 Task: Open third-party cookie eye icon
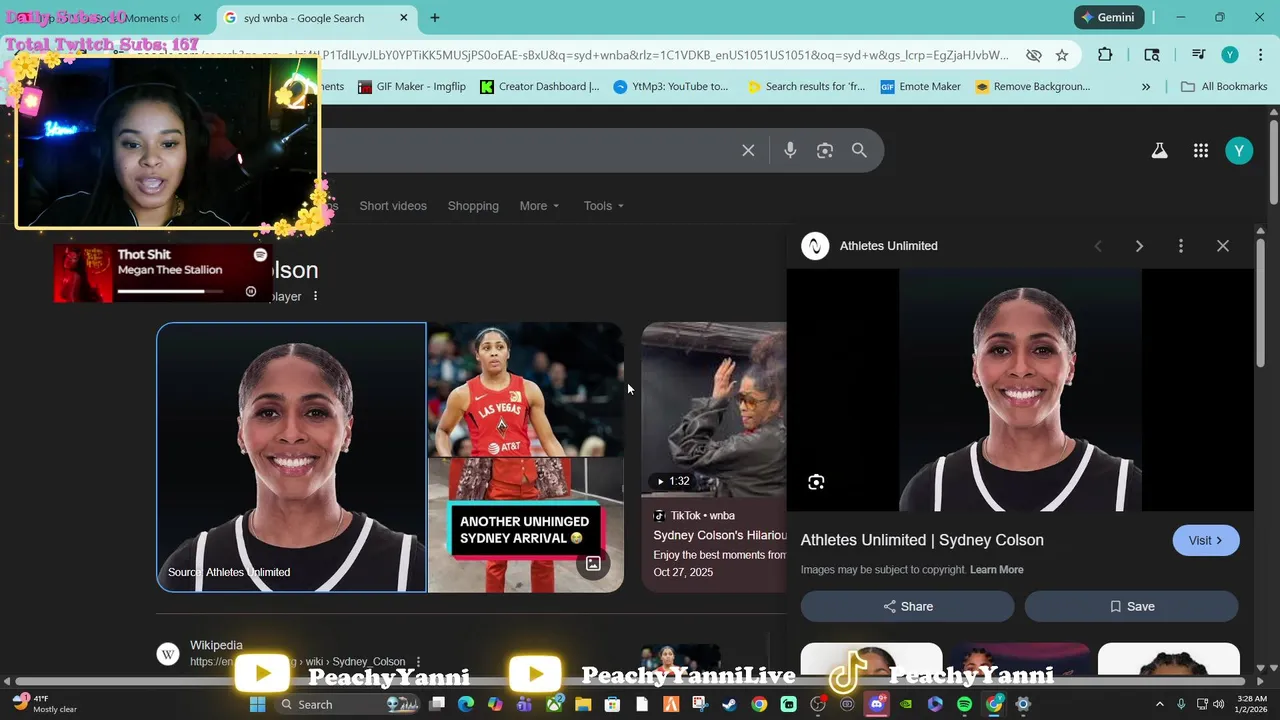(x=1034, y=55)
